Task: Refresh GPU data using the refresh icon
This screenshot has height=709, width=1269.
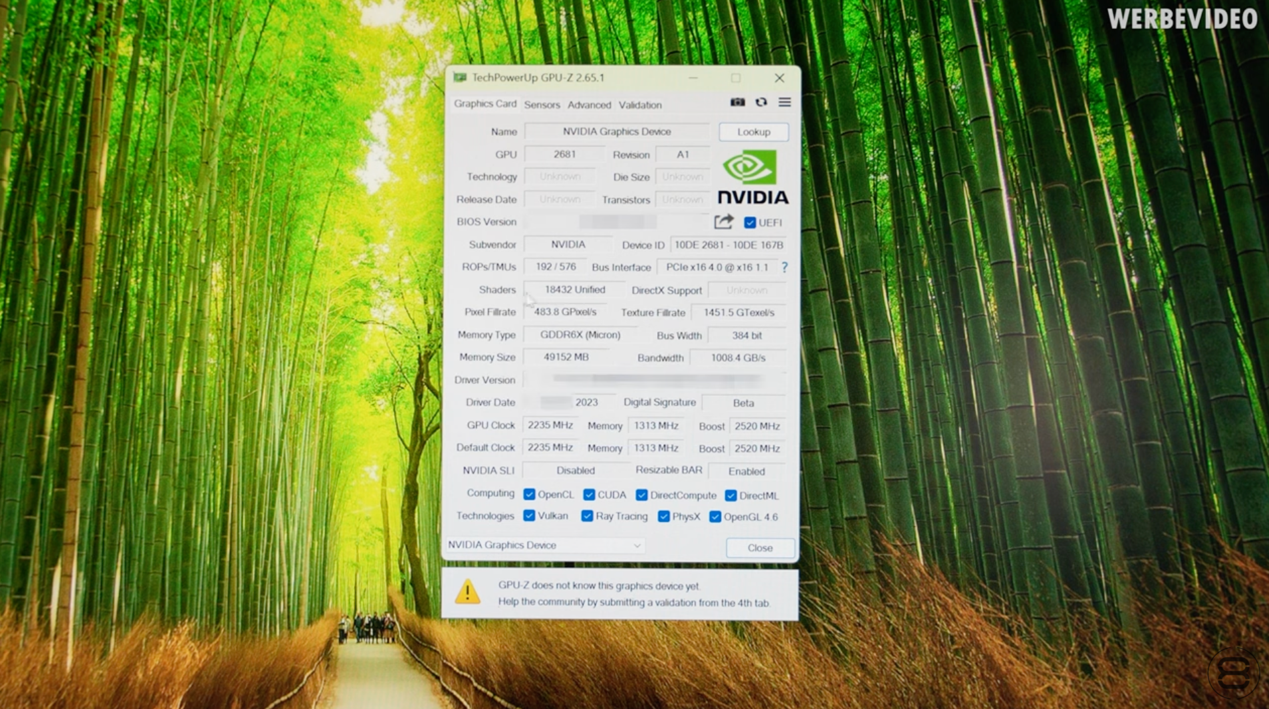Action: tap(761, 102)
